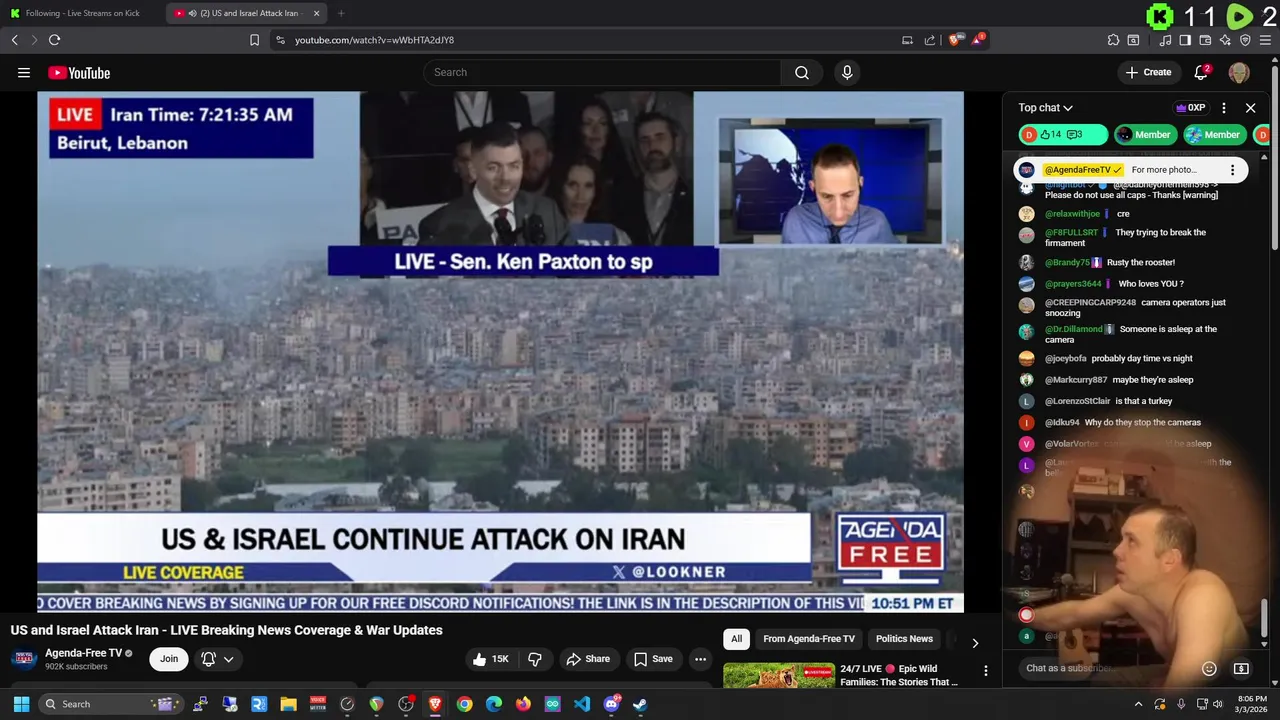Image resolution: width=1280 pixels, height=720 pixels.
Task: Open the Leo AI sparkle icon
Action: 1225,40
